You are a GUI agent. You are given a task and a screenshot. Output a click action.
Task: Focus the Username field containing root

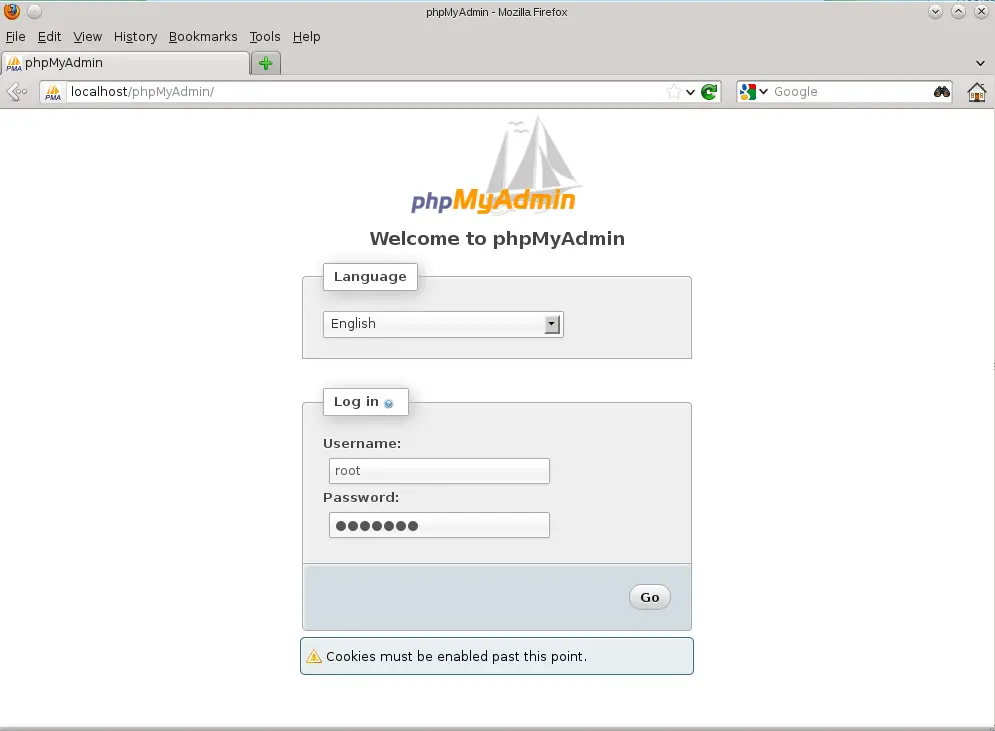click(439, 471)
